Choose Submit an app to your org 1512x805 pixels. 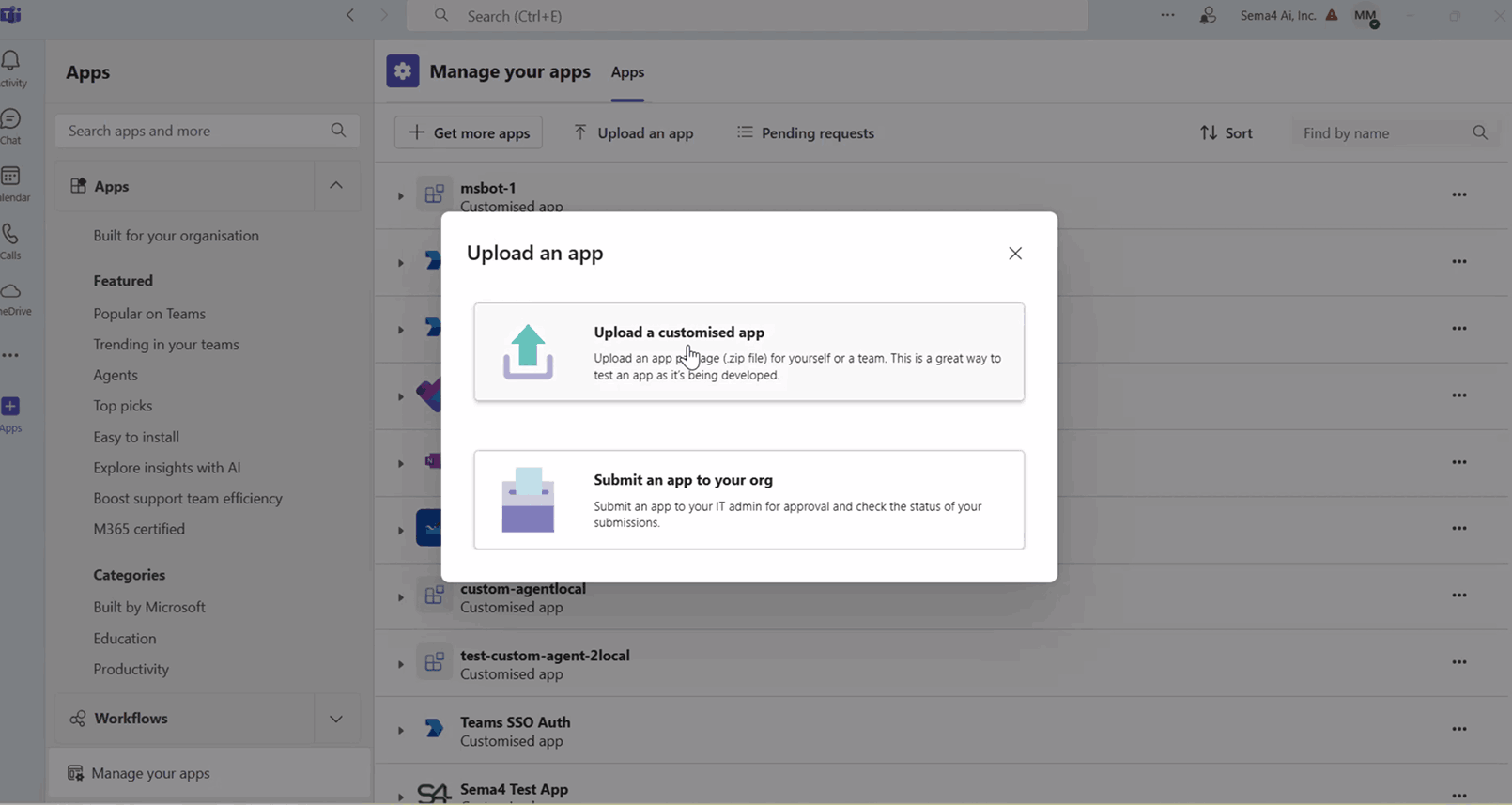click(x=748, y=500)
